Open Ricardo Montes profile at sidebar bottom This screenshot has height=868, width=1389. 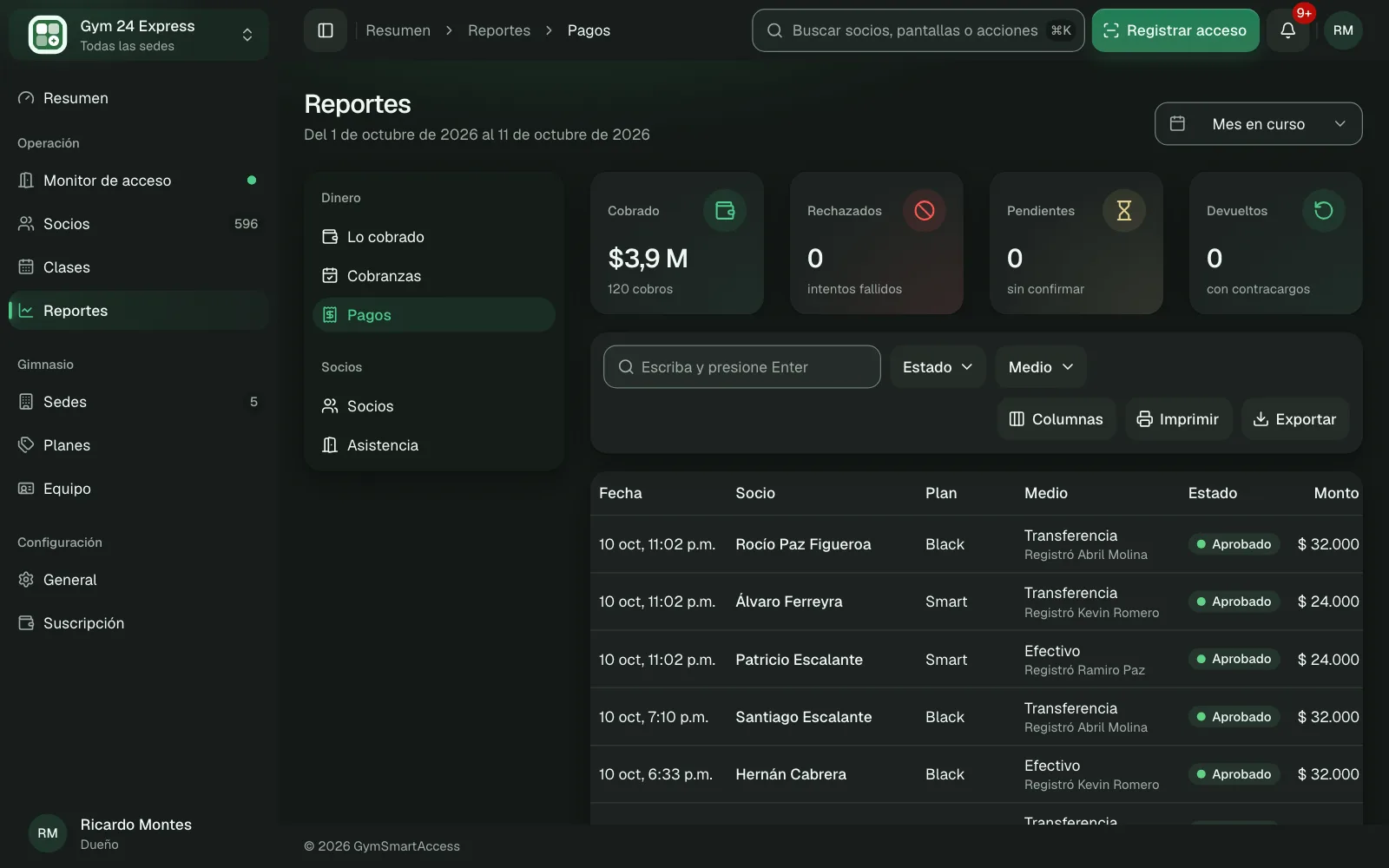[x=139, y=833]
